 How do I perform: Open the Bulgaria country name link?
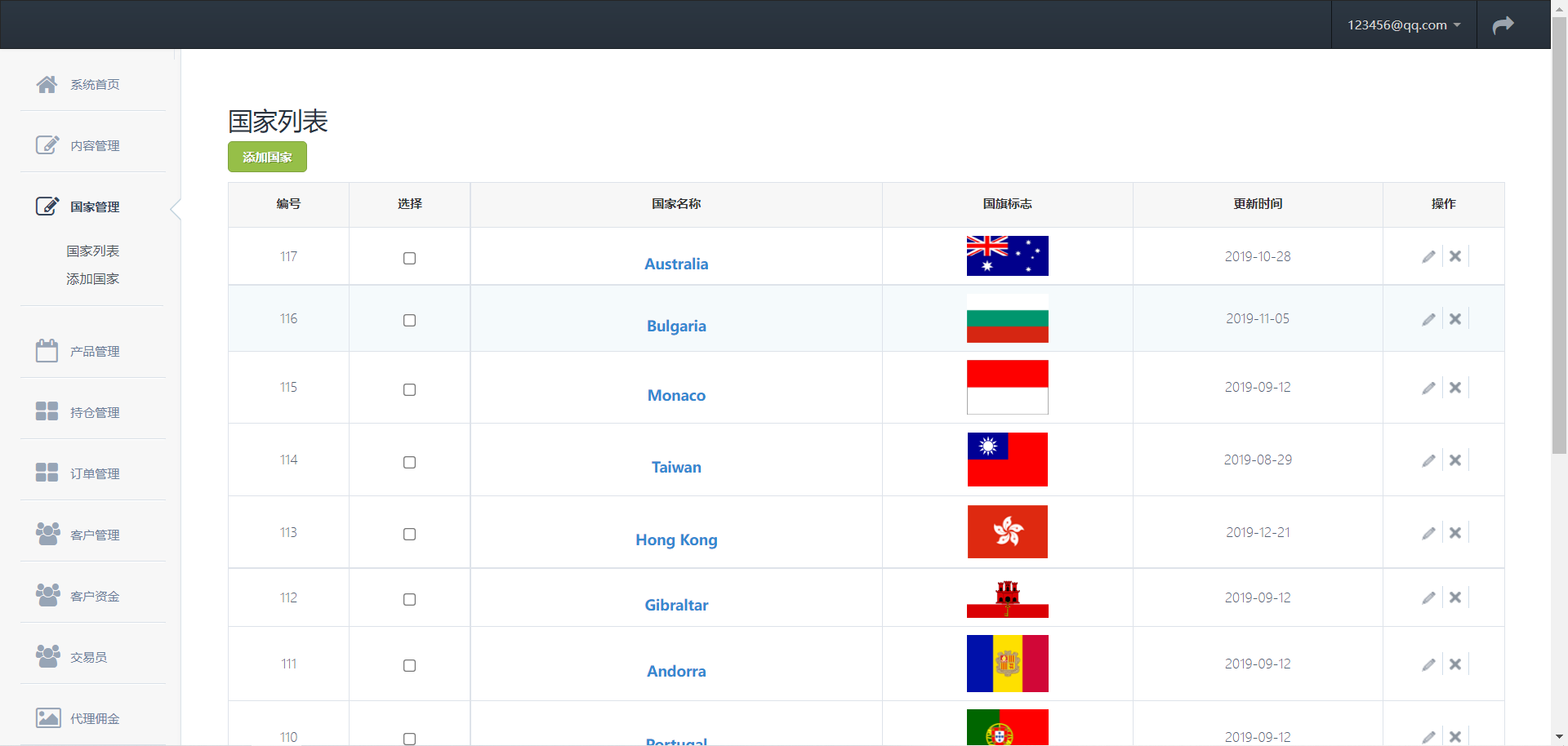click(x=676, y=326)
